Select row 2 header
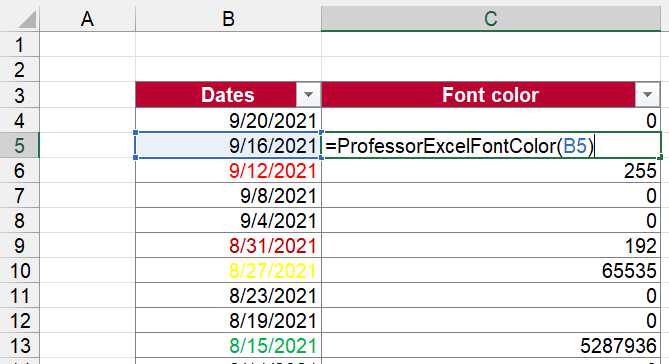The width and height of the screenshot is (669, 364). coord(19,70)
